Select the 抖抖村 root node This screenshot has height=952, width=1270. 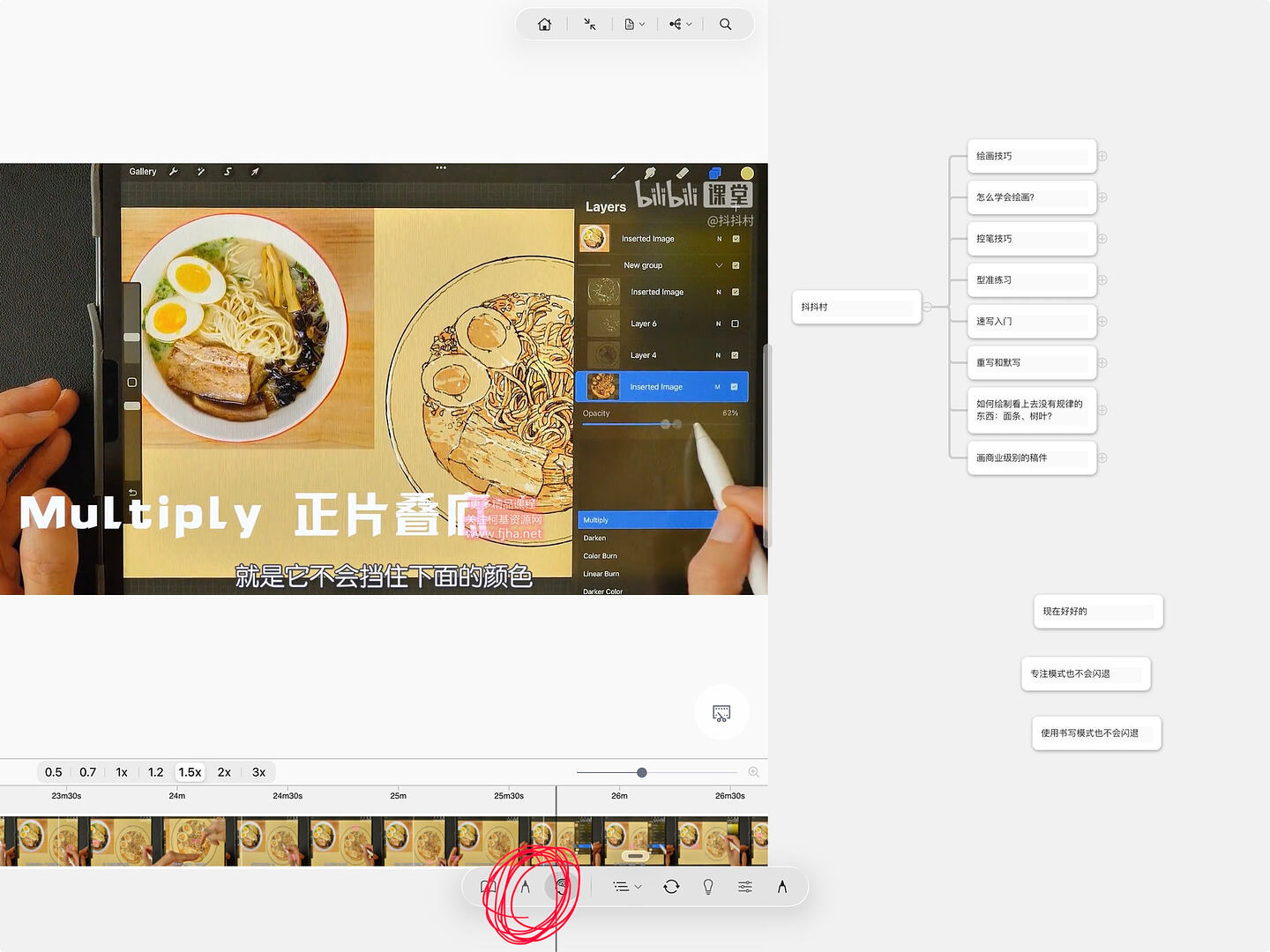[x=856, y=307]
